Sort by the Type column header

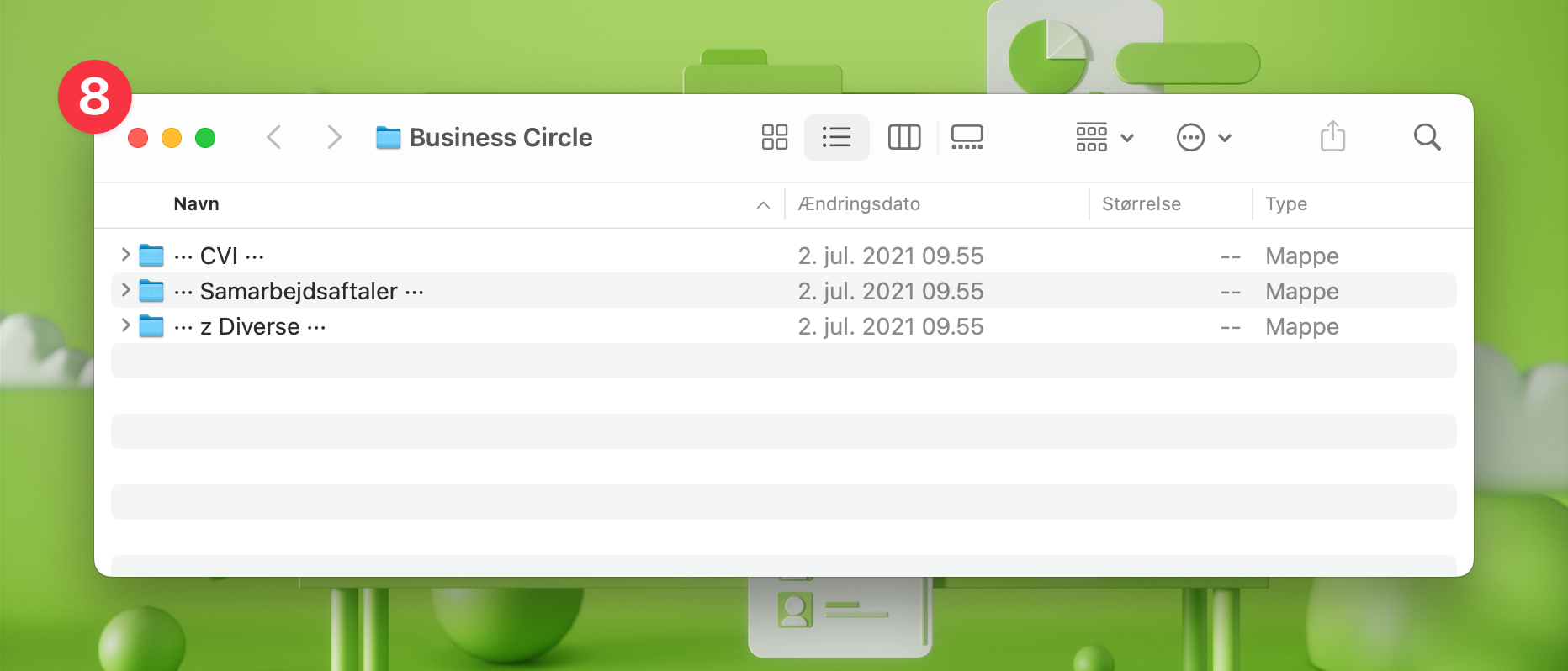coord(1285,204)
